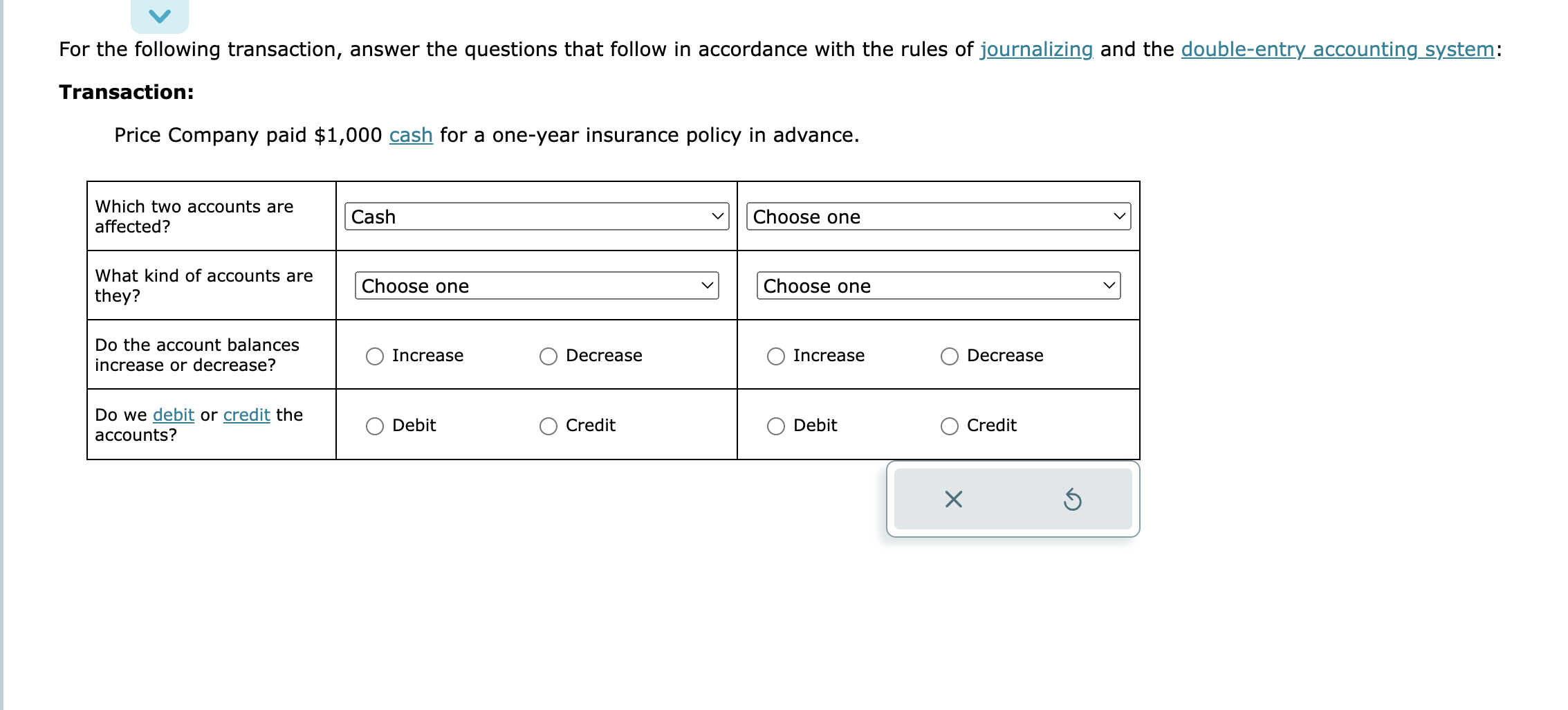Open the credit definition link
Viewport: 1568px width, 710px height.
pos(246,415)
